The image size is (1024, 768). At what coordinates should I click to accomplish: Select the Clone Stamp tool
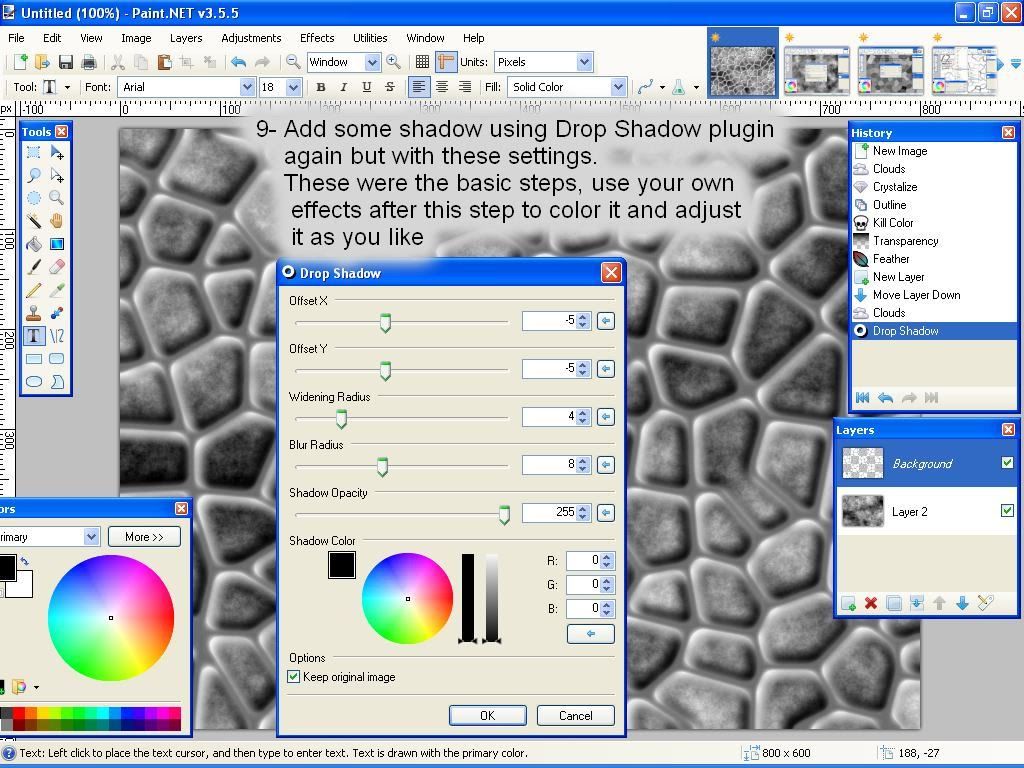click(x=33, y=313)
